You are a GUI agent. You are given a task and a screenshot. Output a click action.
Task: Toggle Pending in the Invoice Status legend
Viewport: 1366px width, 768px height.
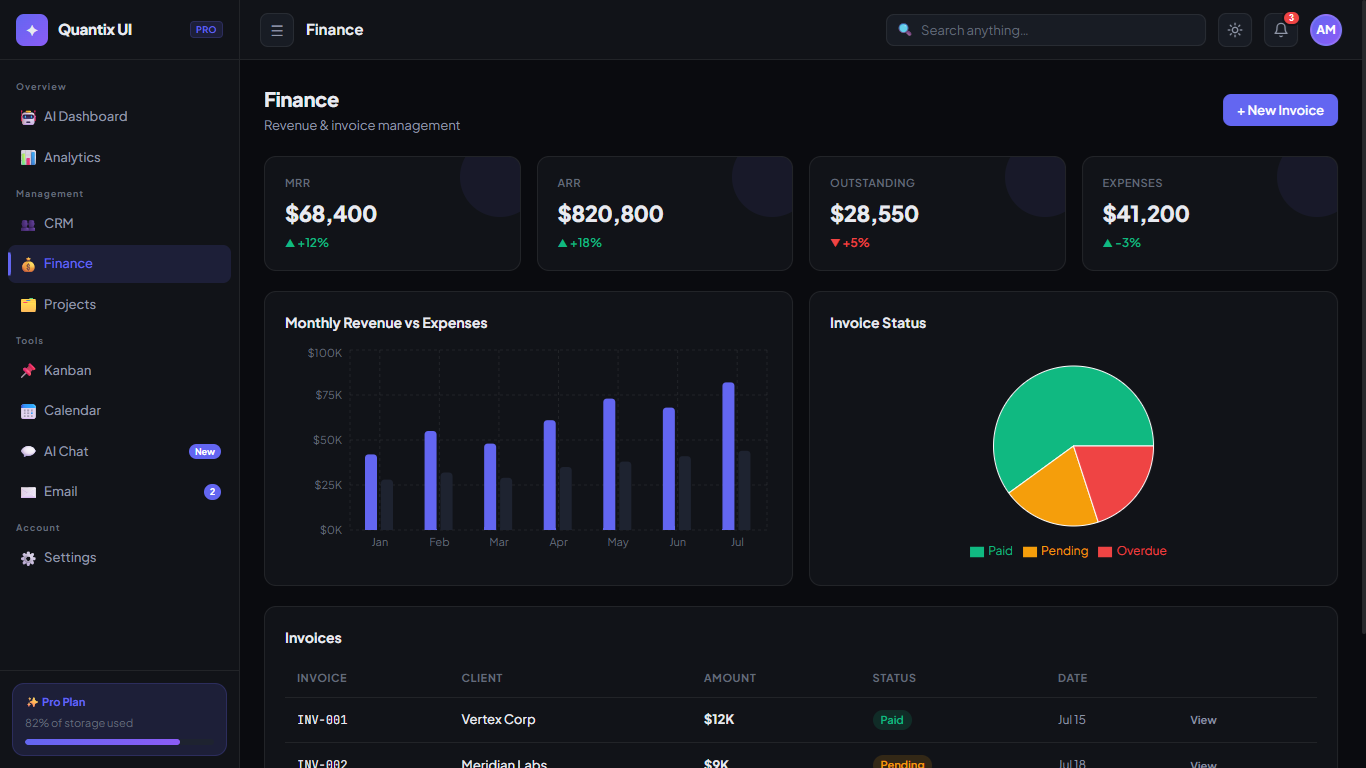1055,551
